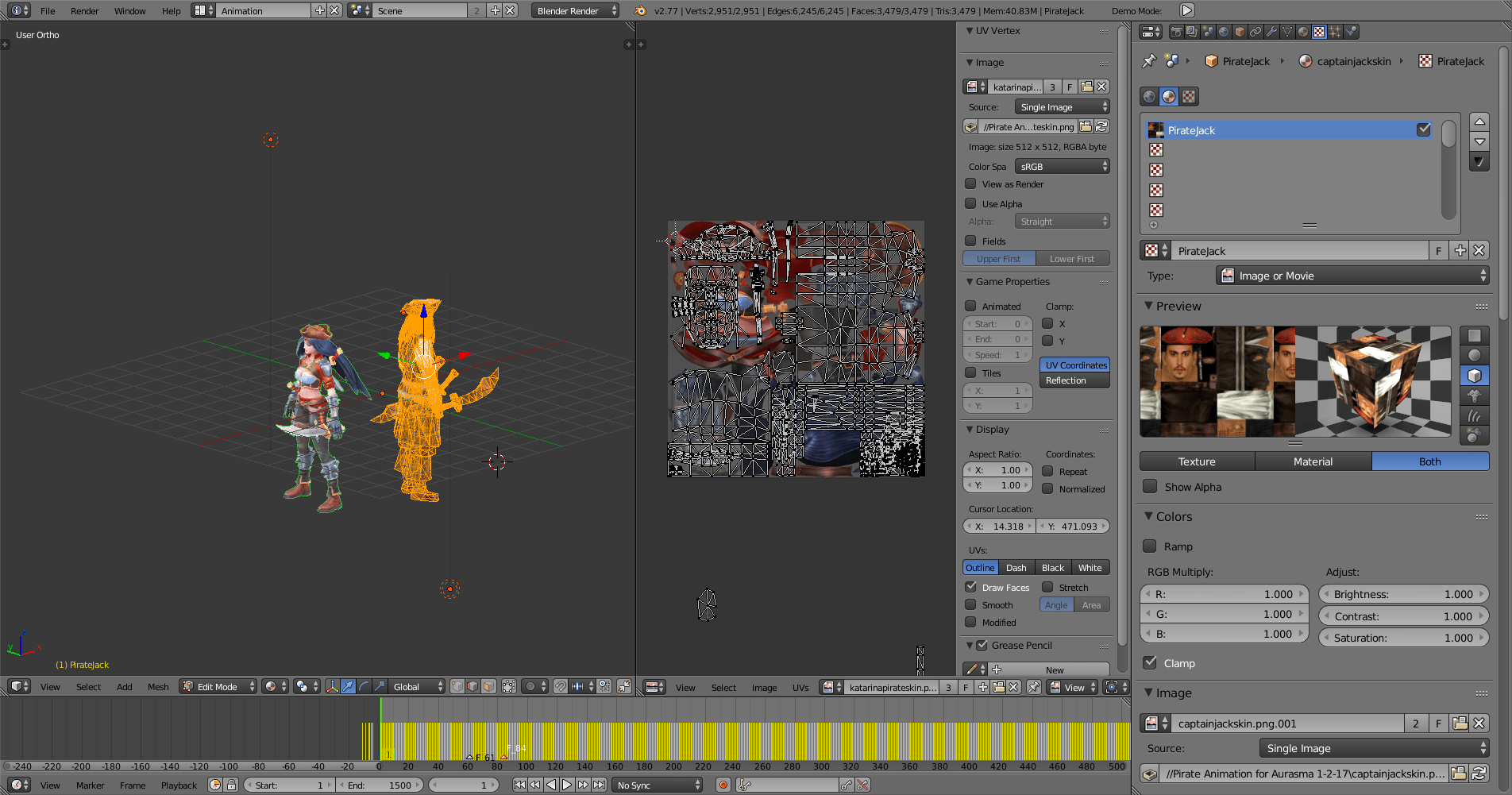Select the Lower First fields option
The image size is (1512, 795).
pyautogui.click(x=1073, y=258)
